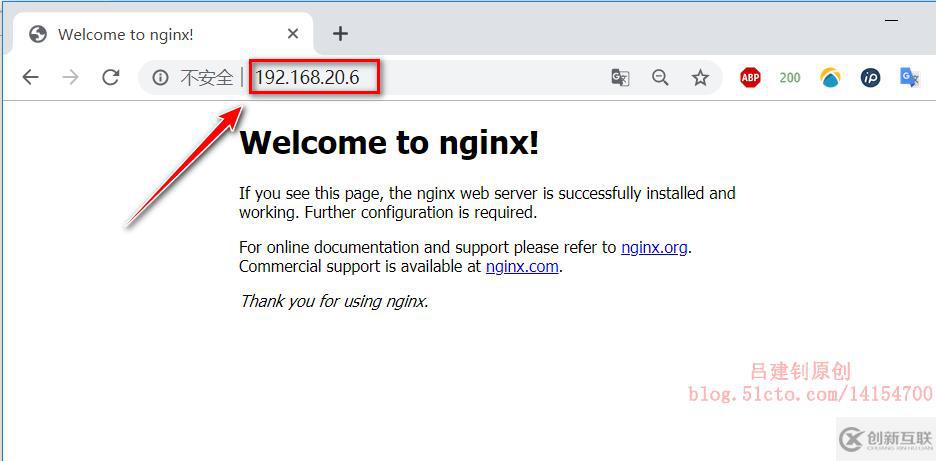Click the Welcome to nginx! heading
Viewport: 936px width, 461px height.
click(x=389, y=143)
